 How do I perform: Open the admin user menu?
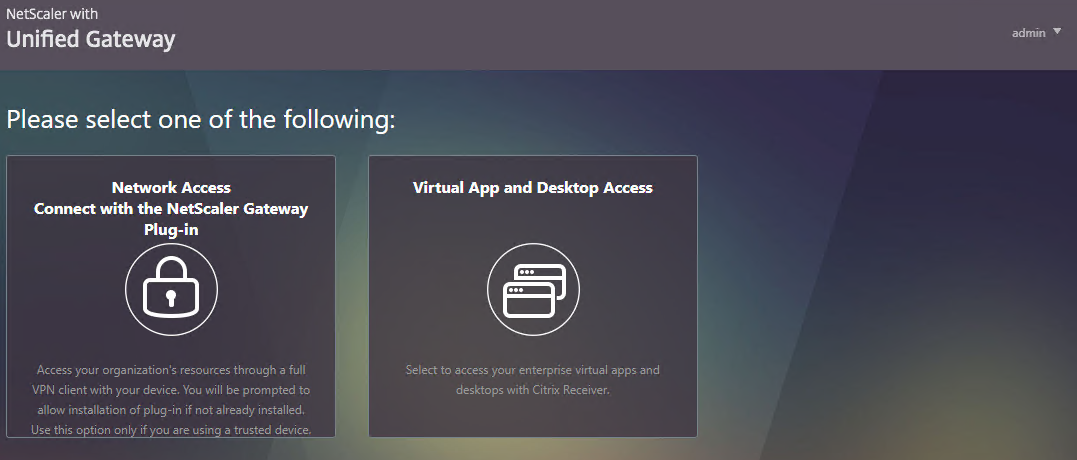(1029, 33)
